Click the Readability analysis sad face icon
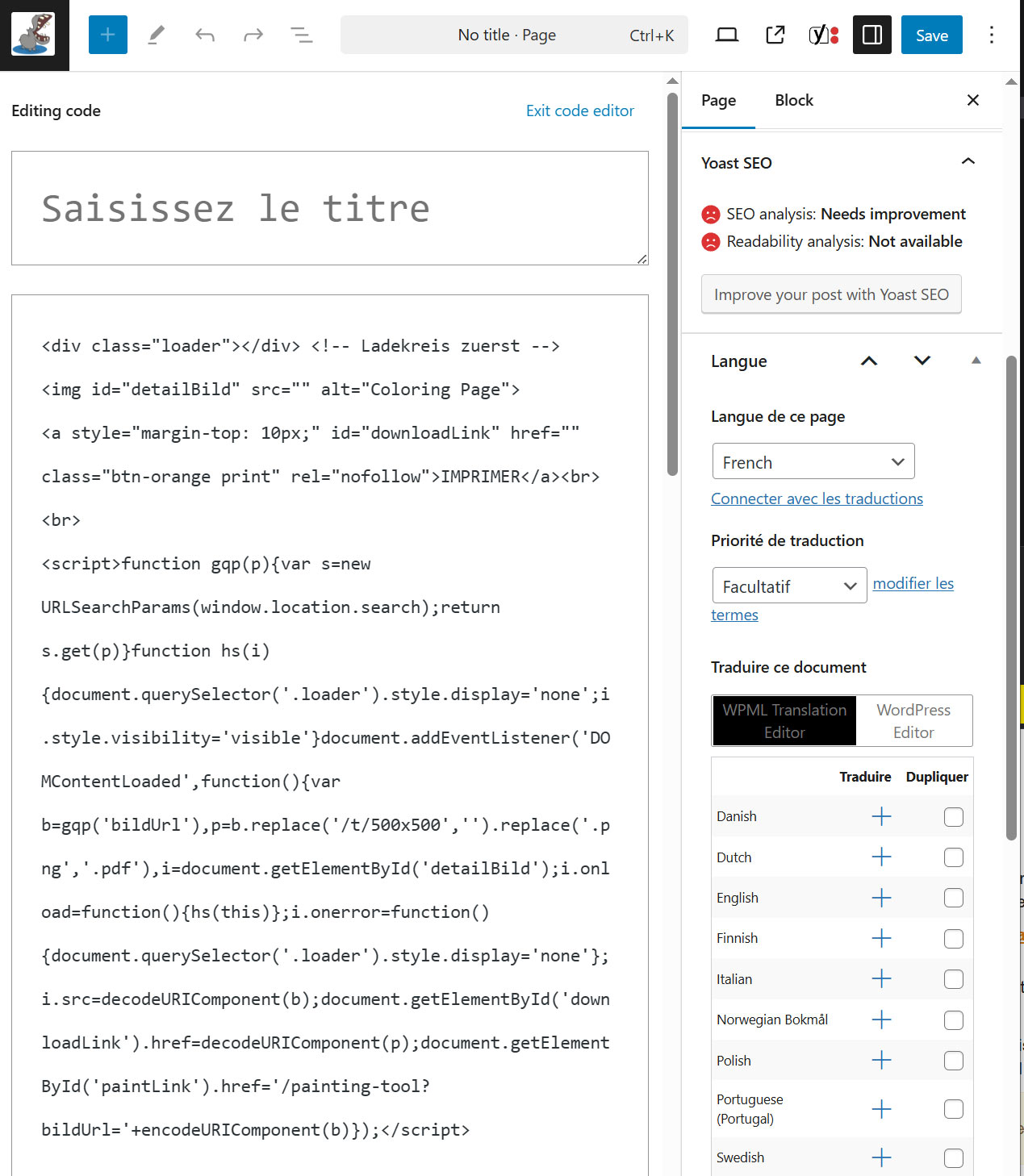 click(x=711, y=242)
